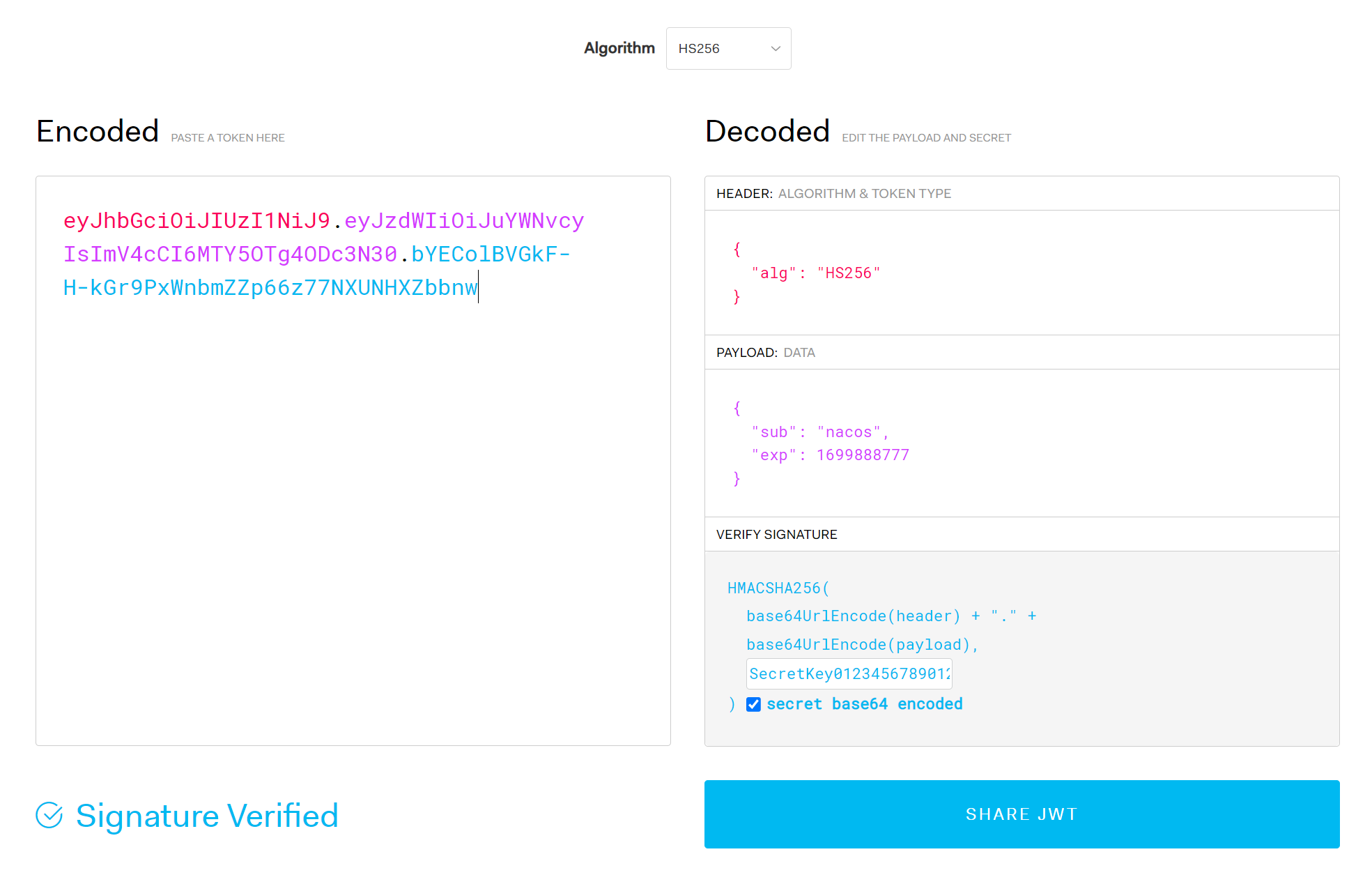Click inside the secret key input field
The width and height of the screenshot is (1372, 891).
[848, 674]
